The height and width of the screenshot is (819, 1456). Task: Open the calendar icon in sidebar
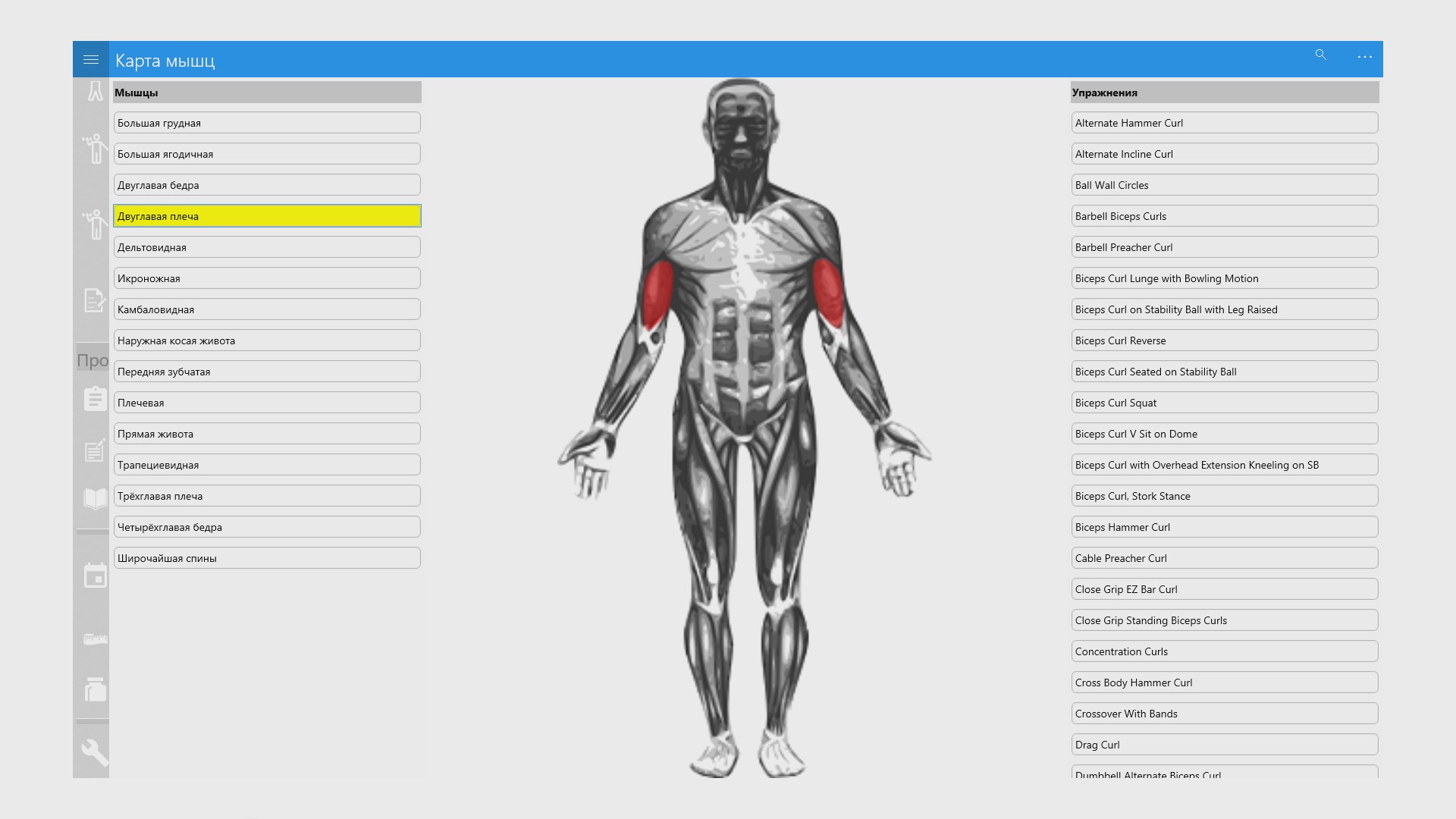pyautogui.click(x=95, y=576)
